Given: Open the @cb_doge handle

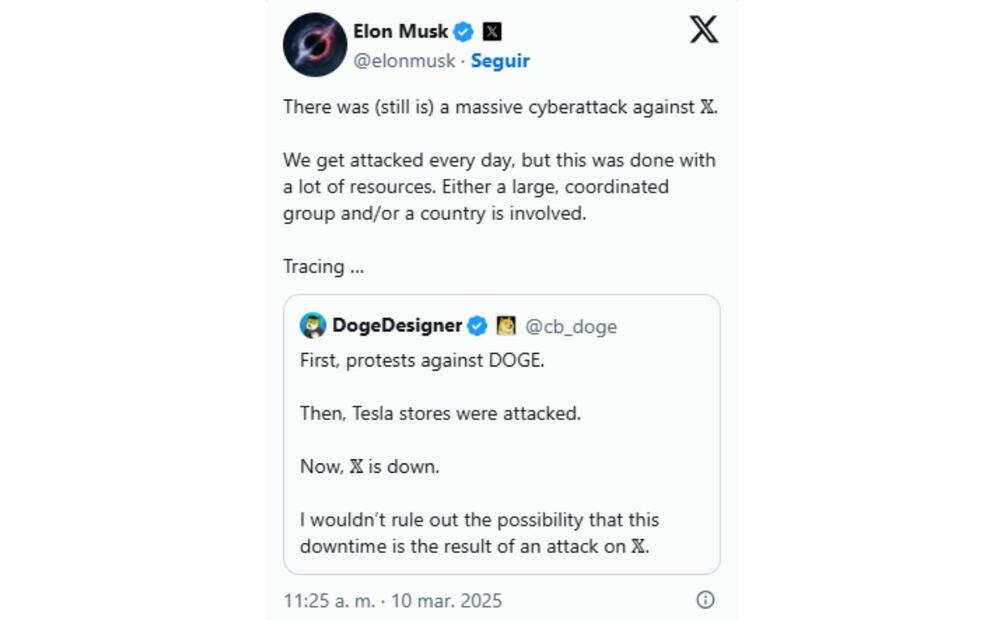Looking at the screenshot, I should (x=571, y=326).
